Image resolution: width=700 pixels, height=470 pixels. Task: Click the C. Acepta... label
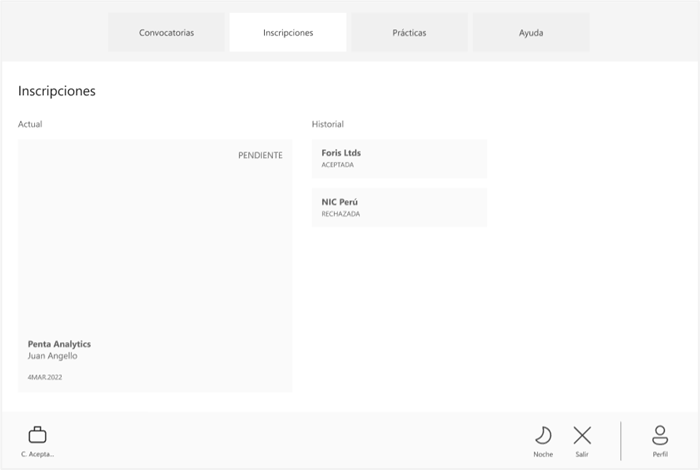tap(37, 454)
